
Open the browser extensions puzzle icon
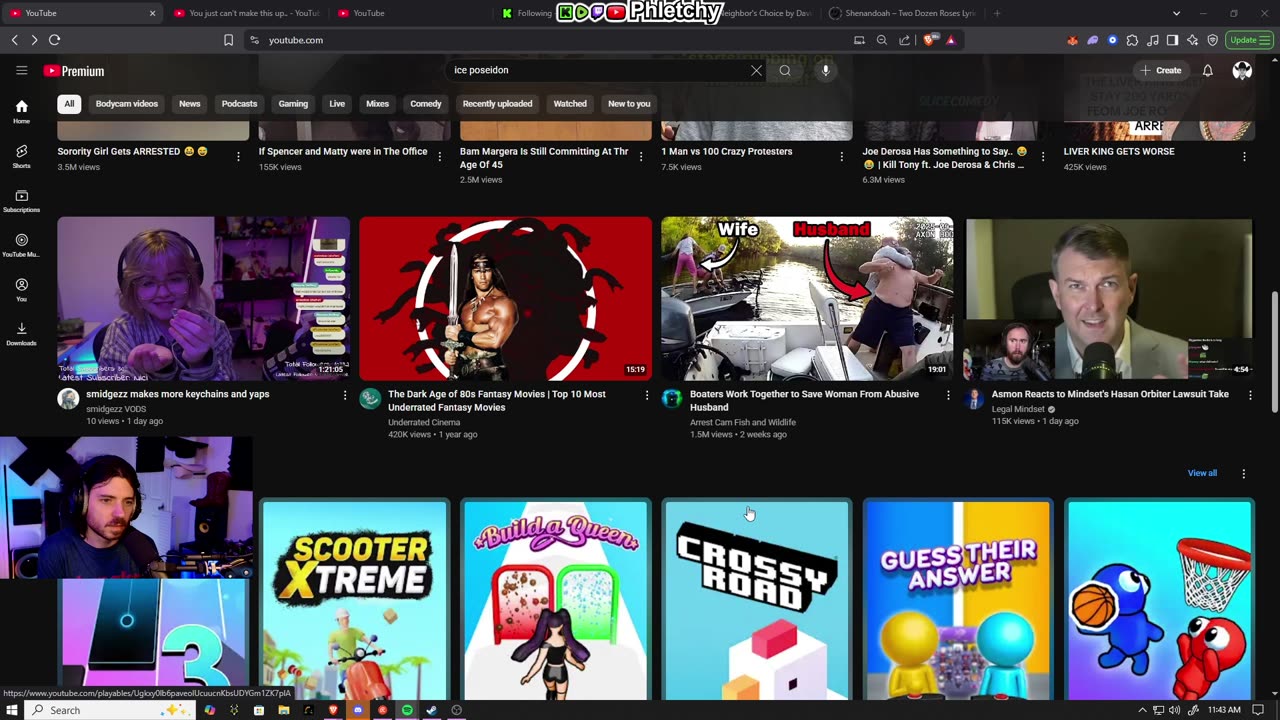[x=1132, y=40]
